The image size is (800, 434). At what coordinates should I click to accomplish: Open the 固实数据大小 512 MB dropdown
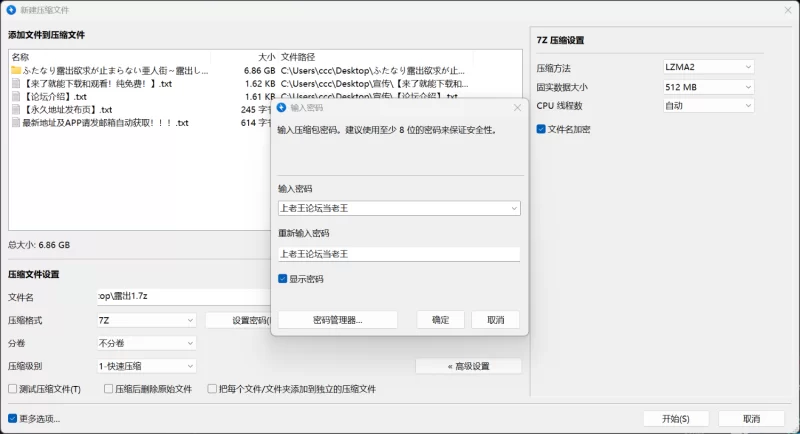click(x=708, y=87)
